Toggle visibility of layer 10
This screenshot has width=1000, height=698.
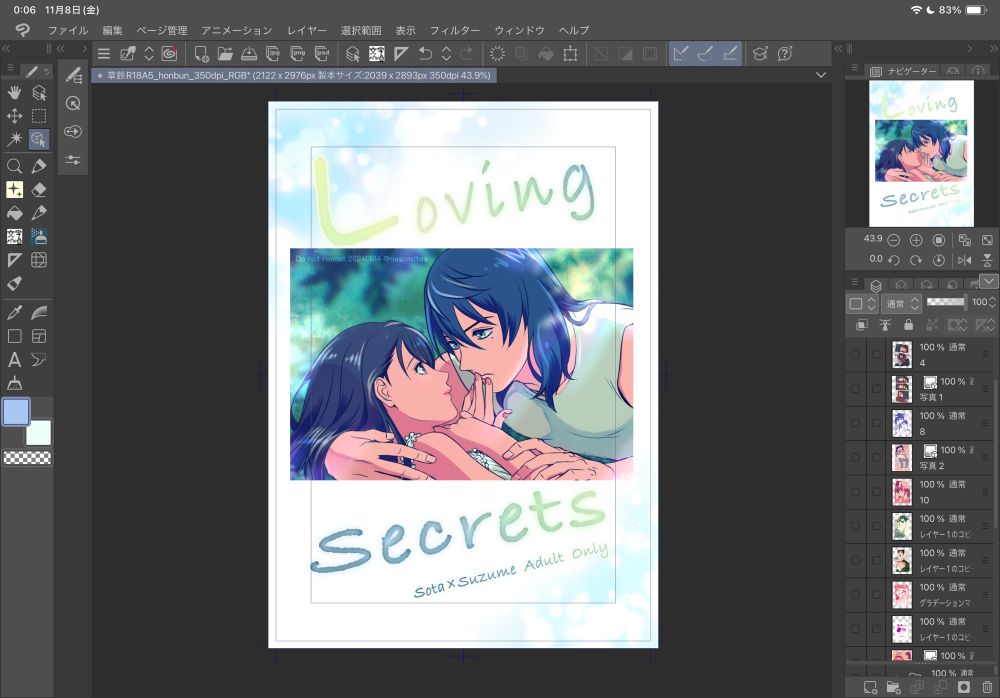pos(855,492)
